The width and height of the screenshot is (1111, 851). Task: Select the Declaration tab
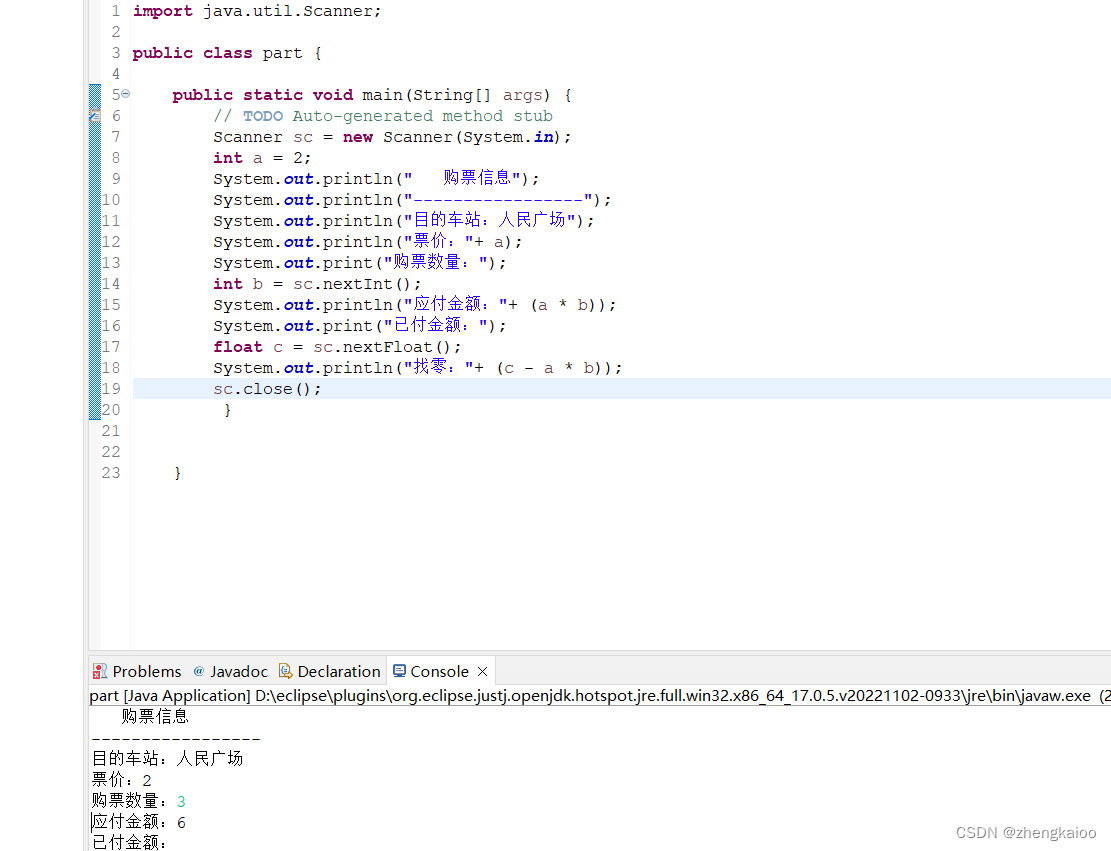click(x=340, y=671)
